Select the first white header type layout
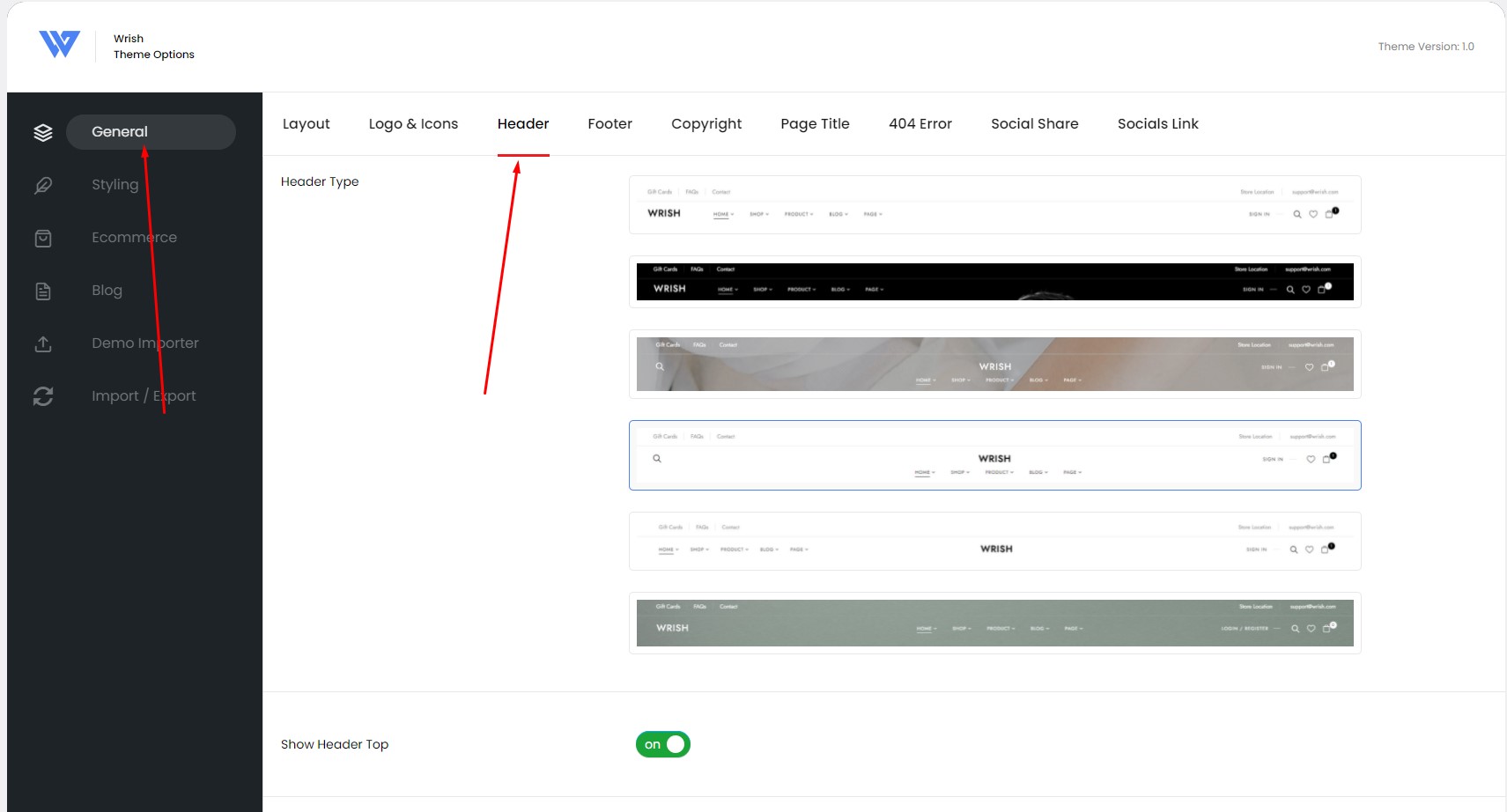This screenshot has width=1507, height=812. pos(995,204)
